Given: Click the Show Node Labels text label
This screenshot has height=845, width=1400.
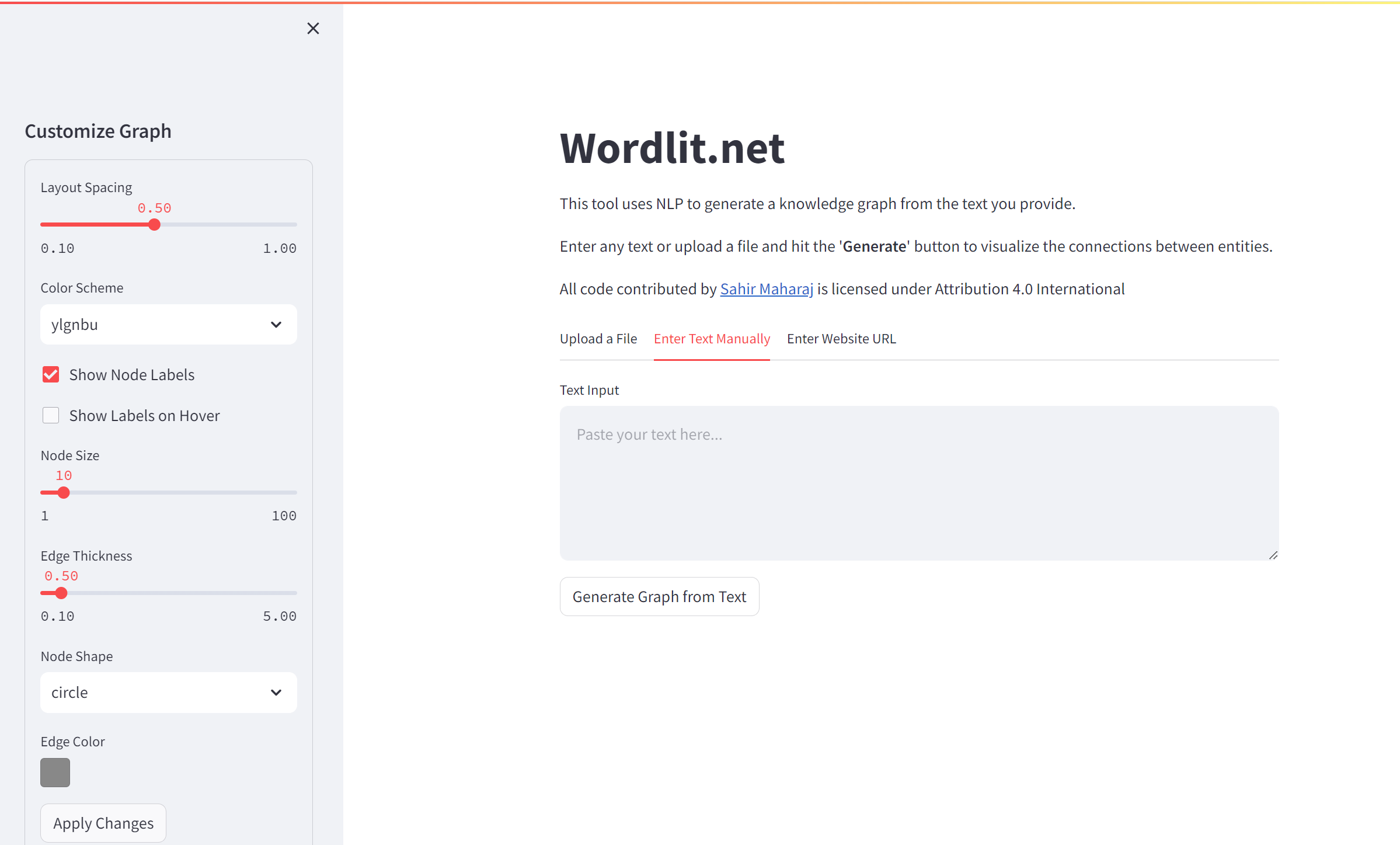Looking at the screenshot, I should coord(132,374).
